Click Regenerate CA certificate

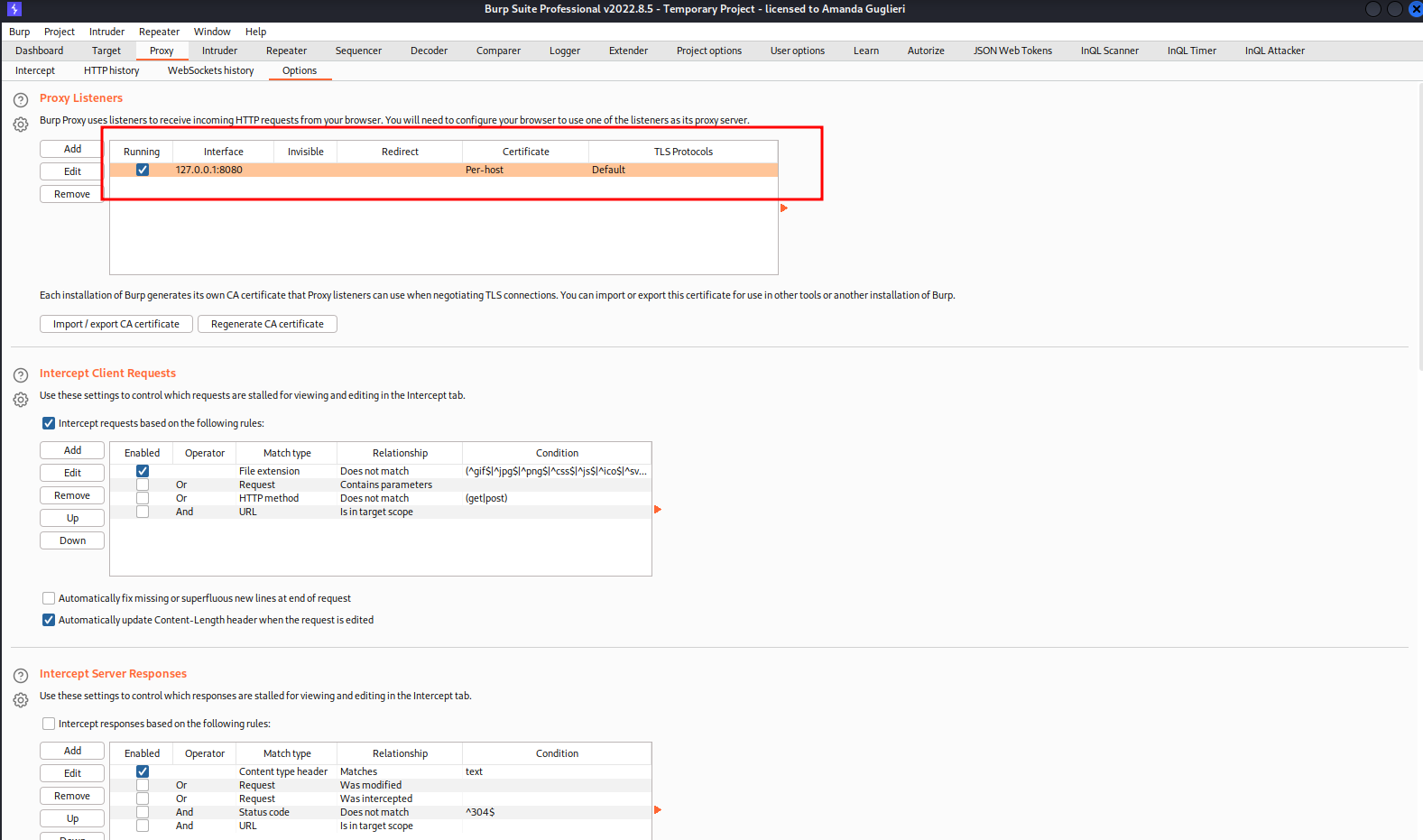tap(267, 324)
